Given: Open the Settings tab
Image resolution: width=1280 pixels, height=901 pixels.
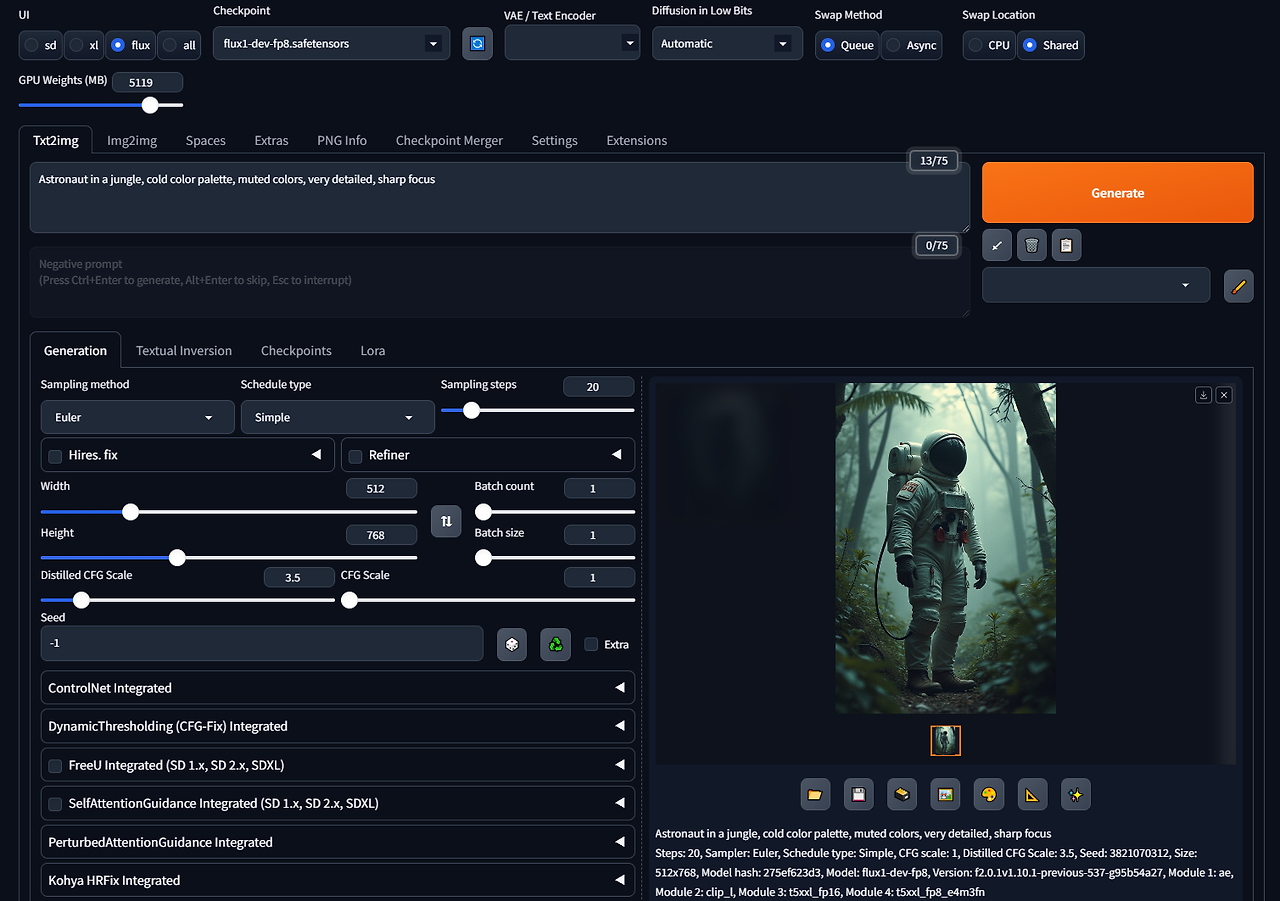Looking at the screenshot, I should pos(555,140).
